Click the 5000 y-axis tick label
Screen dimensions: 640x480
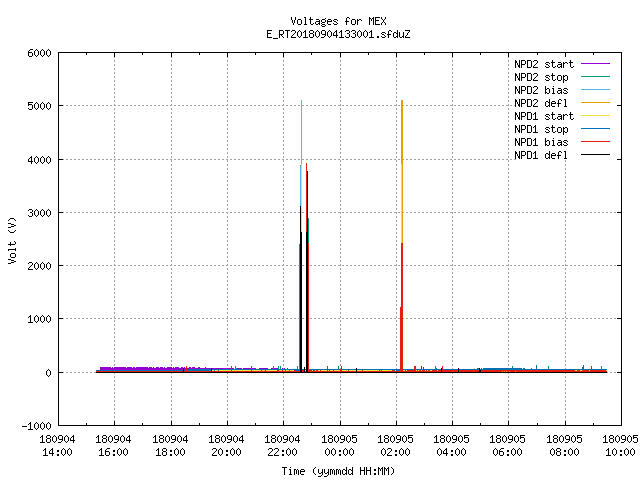(40, 106)
